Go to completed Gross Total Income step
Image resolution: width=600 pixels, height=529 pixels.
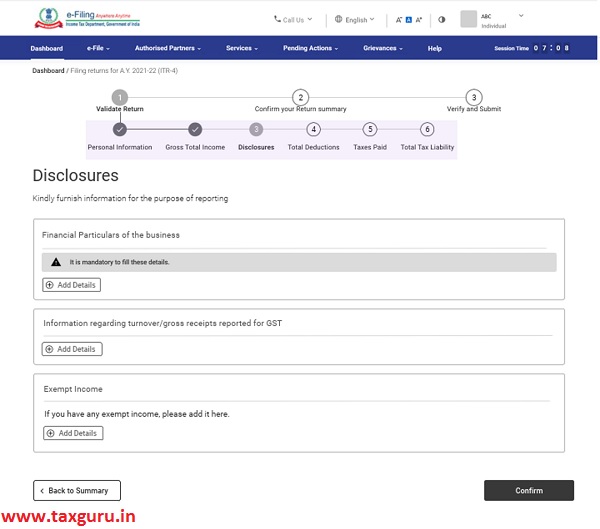pyautogui.click(x=195, y=129)
